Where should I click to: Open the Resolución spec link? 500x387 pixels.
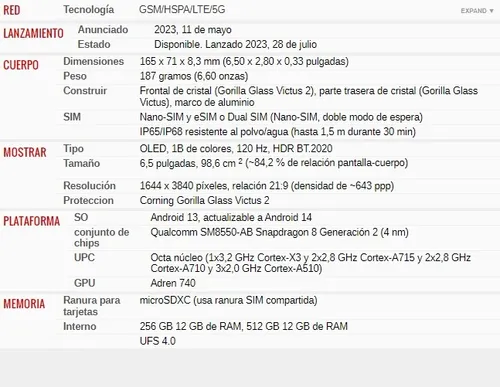(90, 186)
